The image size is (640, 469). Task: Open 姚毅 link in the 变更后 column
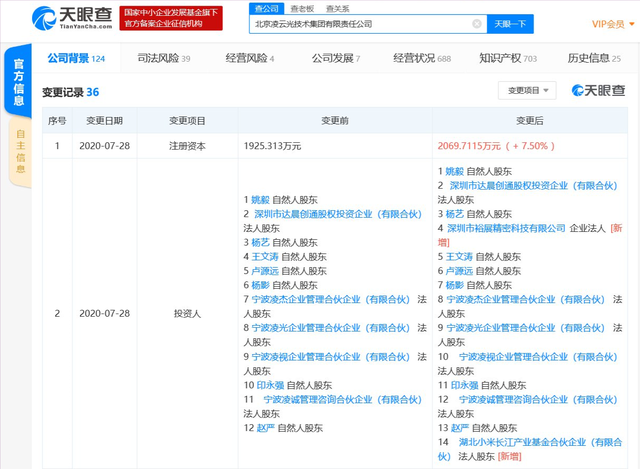tap(454, 171)
